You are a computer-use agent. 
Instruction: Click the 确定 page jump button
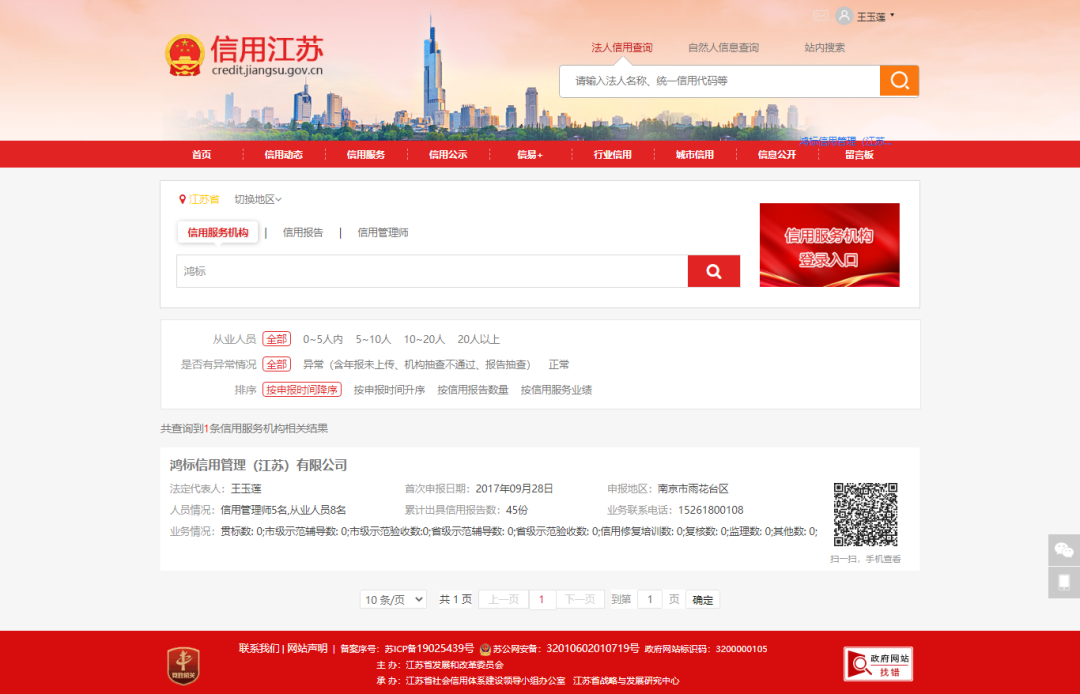click(703, 600)
